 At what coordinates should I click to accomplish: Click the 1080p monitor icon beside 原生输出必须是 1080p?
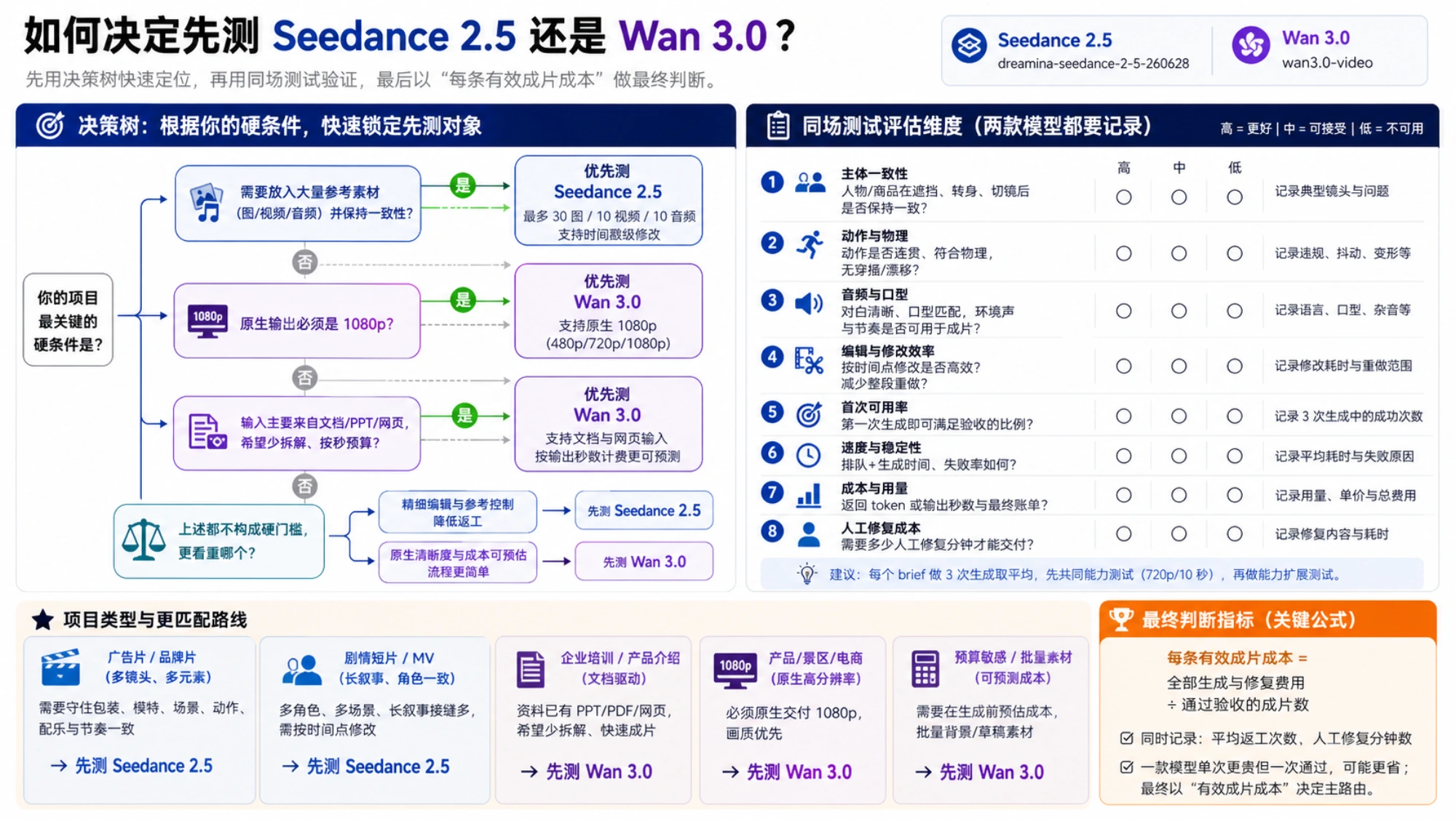tap(207, 321)
